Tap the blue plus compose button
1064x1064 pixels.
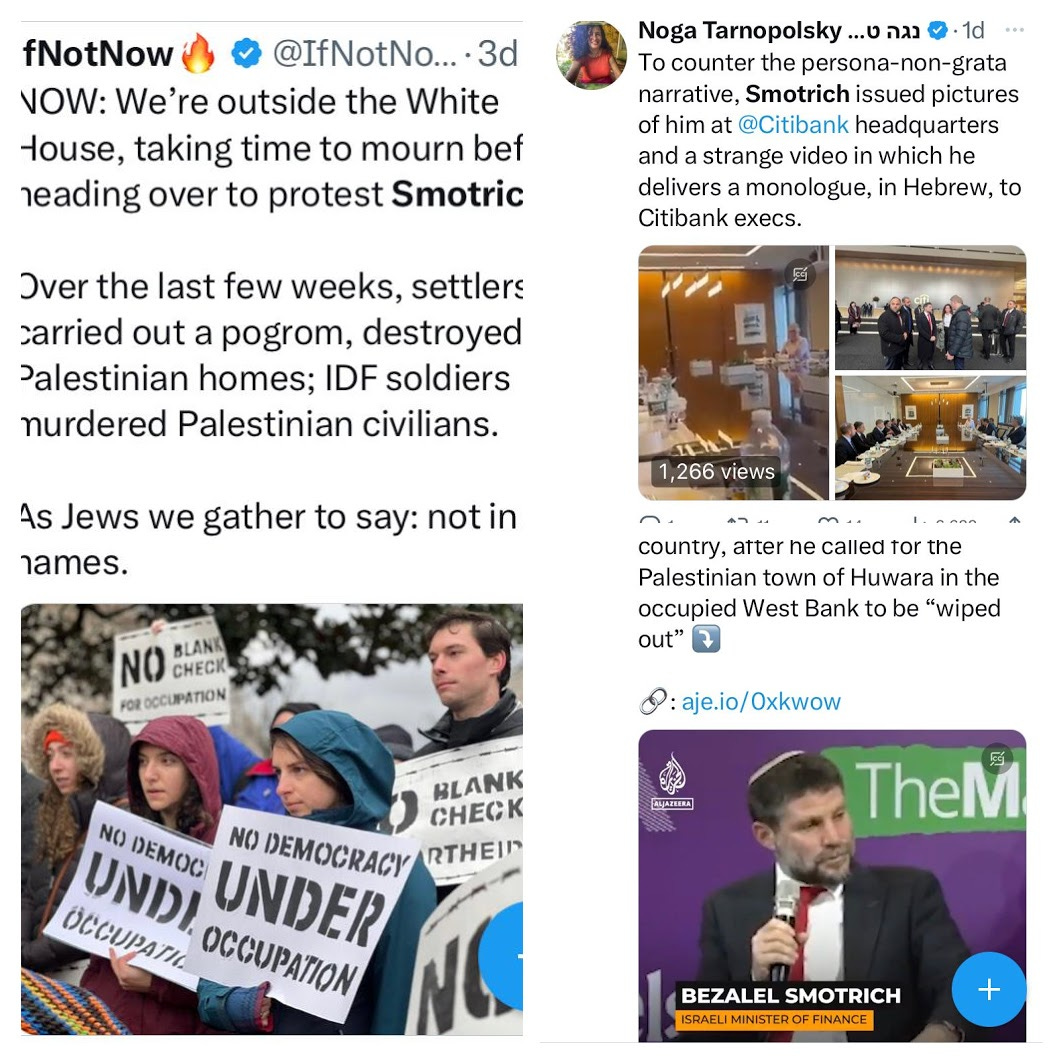989,989
